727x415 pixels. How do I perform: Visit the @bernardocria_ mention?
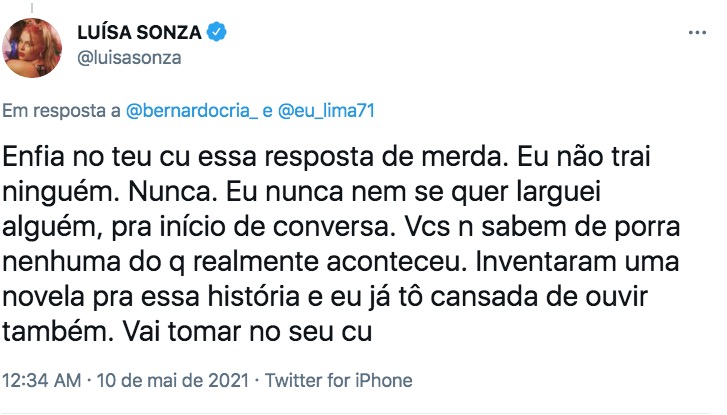click(x=193, y=110)
